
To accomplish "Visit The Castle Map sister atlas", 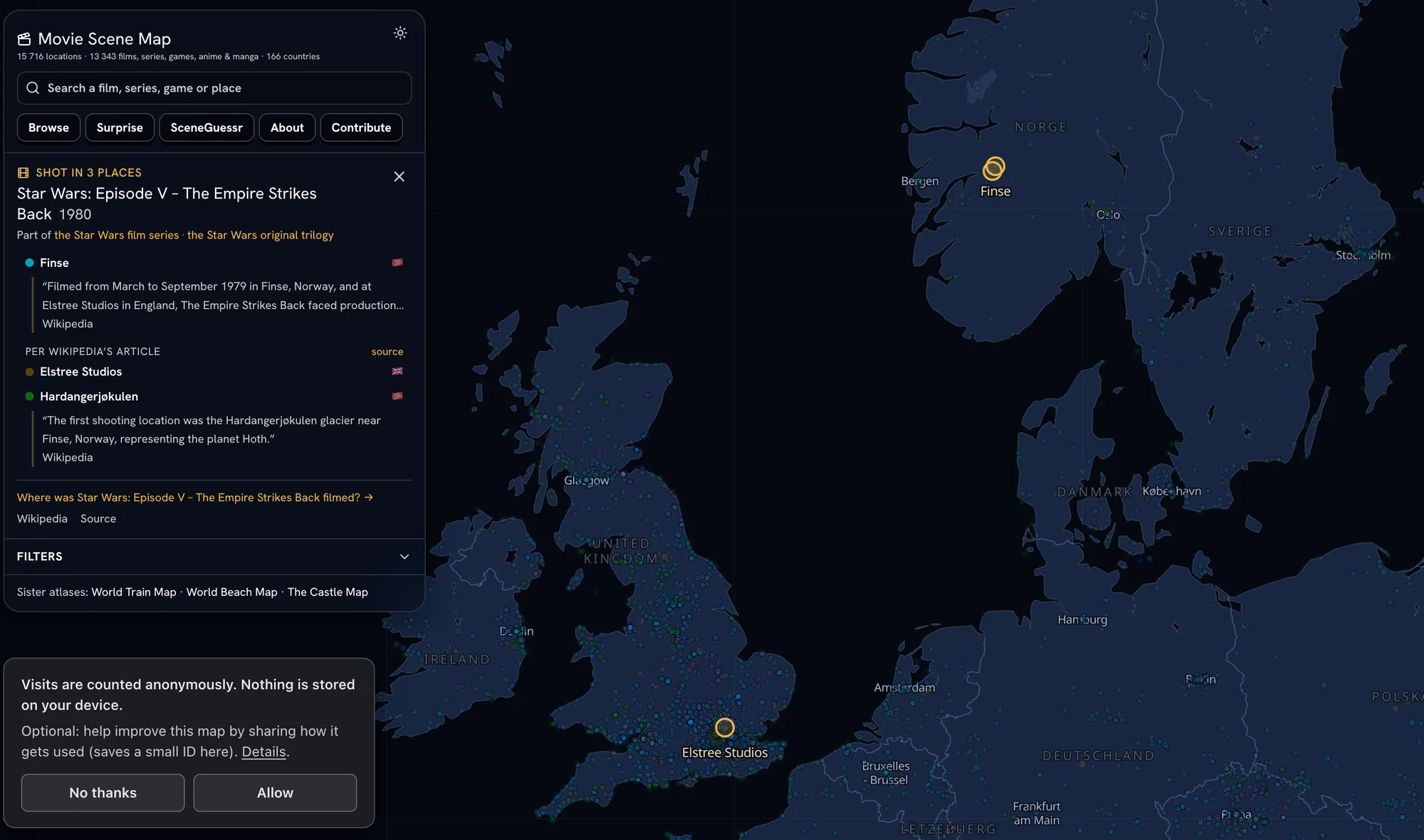I will tap(328, 592).
